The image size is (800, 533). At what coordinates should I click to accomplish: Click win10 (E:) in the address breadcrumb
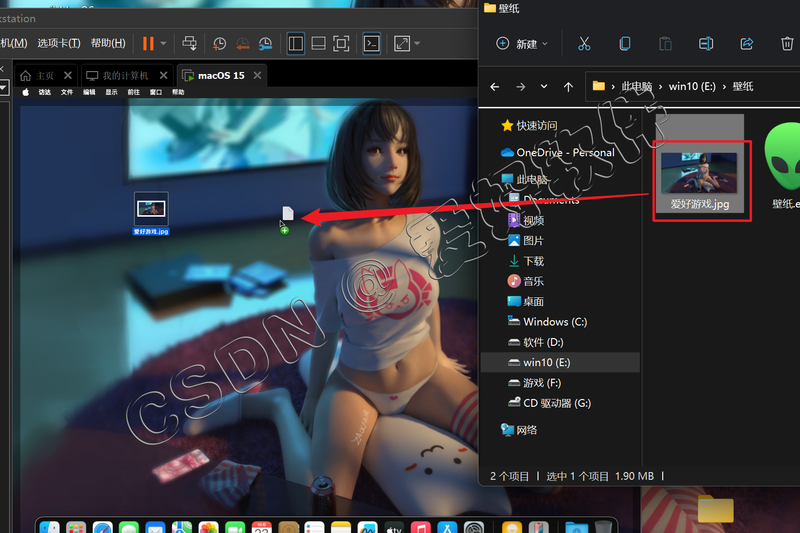click(692, 87)
